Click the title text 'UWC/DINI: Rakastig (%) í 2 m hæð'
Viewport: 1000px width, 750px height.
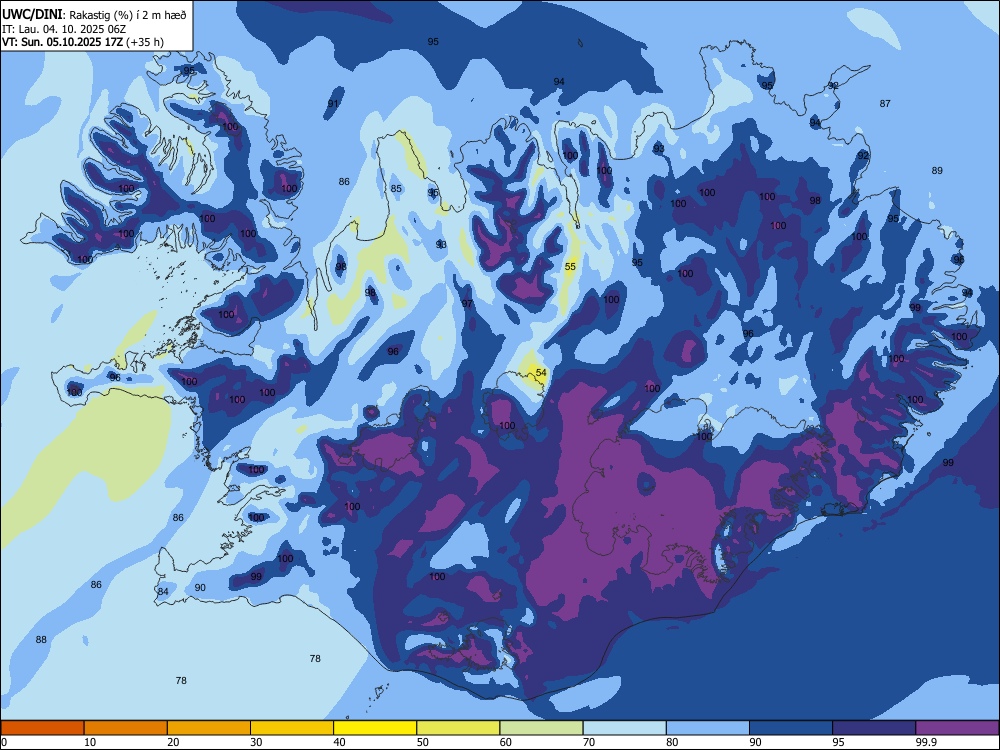point(94,15)
